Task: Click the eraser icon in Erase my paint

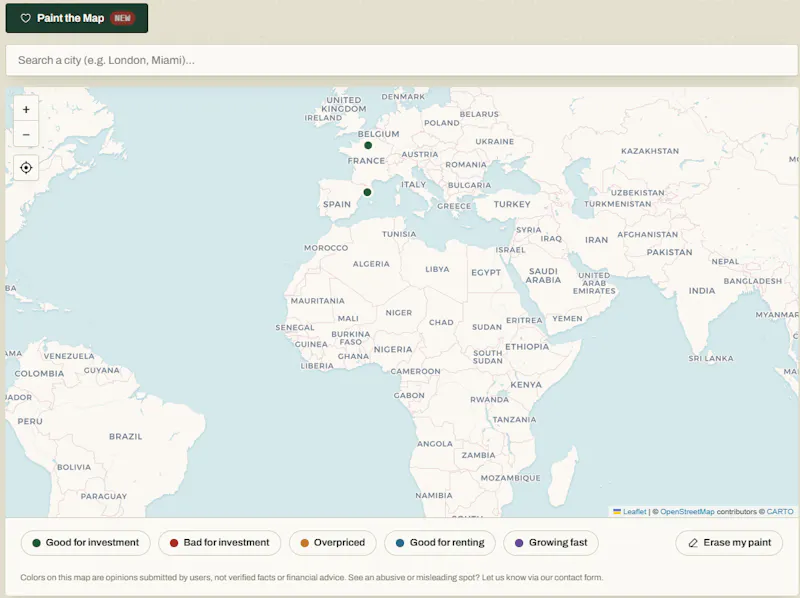Action: [693, 543]
